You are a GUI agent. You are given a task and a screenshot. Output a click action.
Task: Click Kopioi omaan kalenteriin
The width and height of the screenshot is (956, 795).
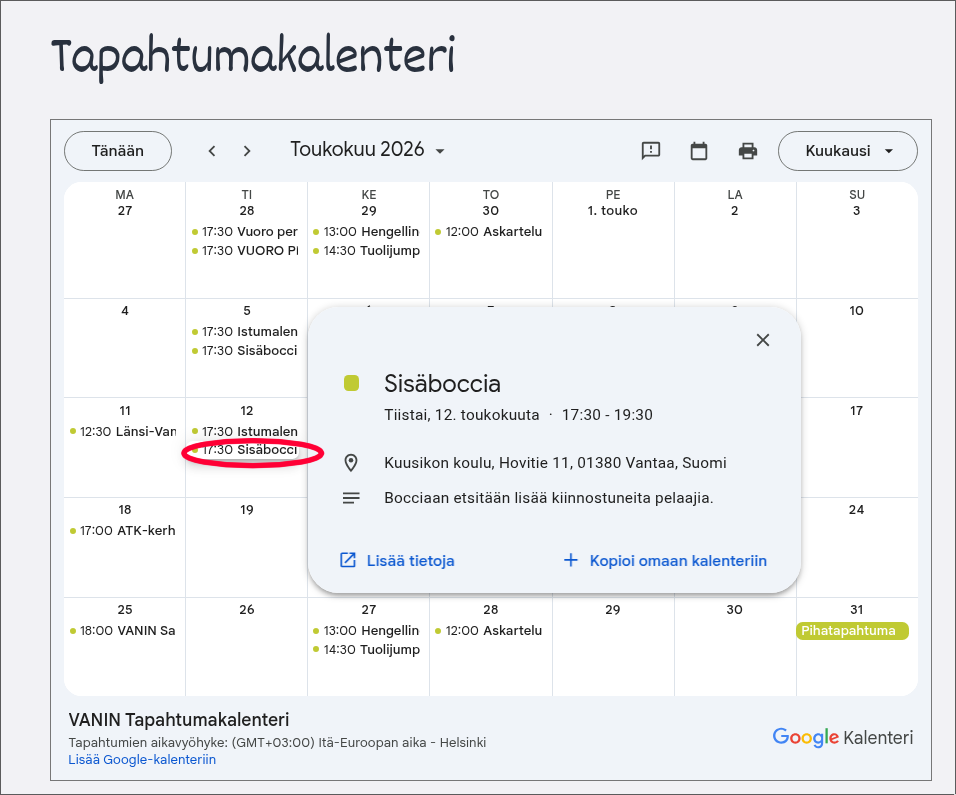coord(665,560)
